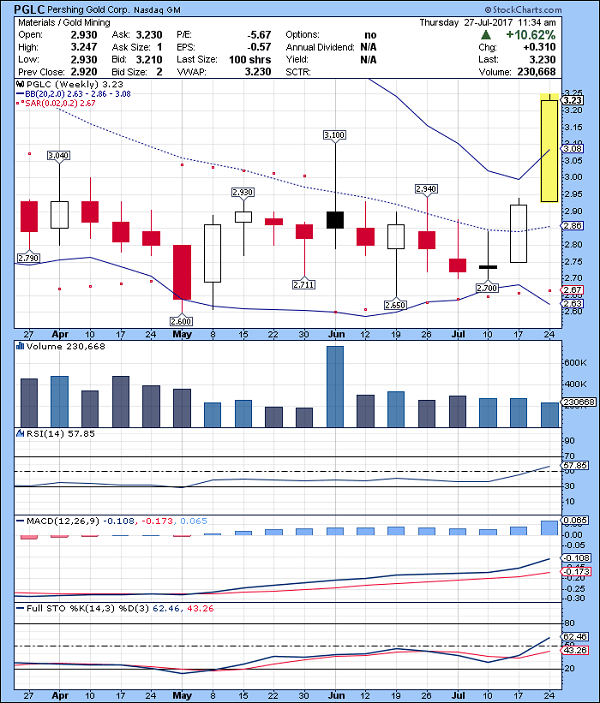Click the 2.930 callout above mid-May candle
Image resolution: width=600 pixels, height=703 pixels.
pyautogui.click(x=243, y=192)
